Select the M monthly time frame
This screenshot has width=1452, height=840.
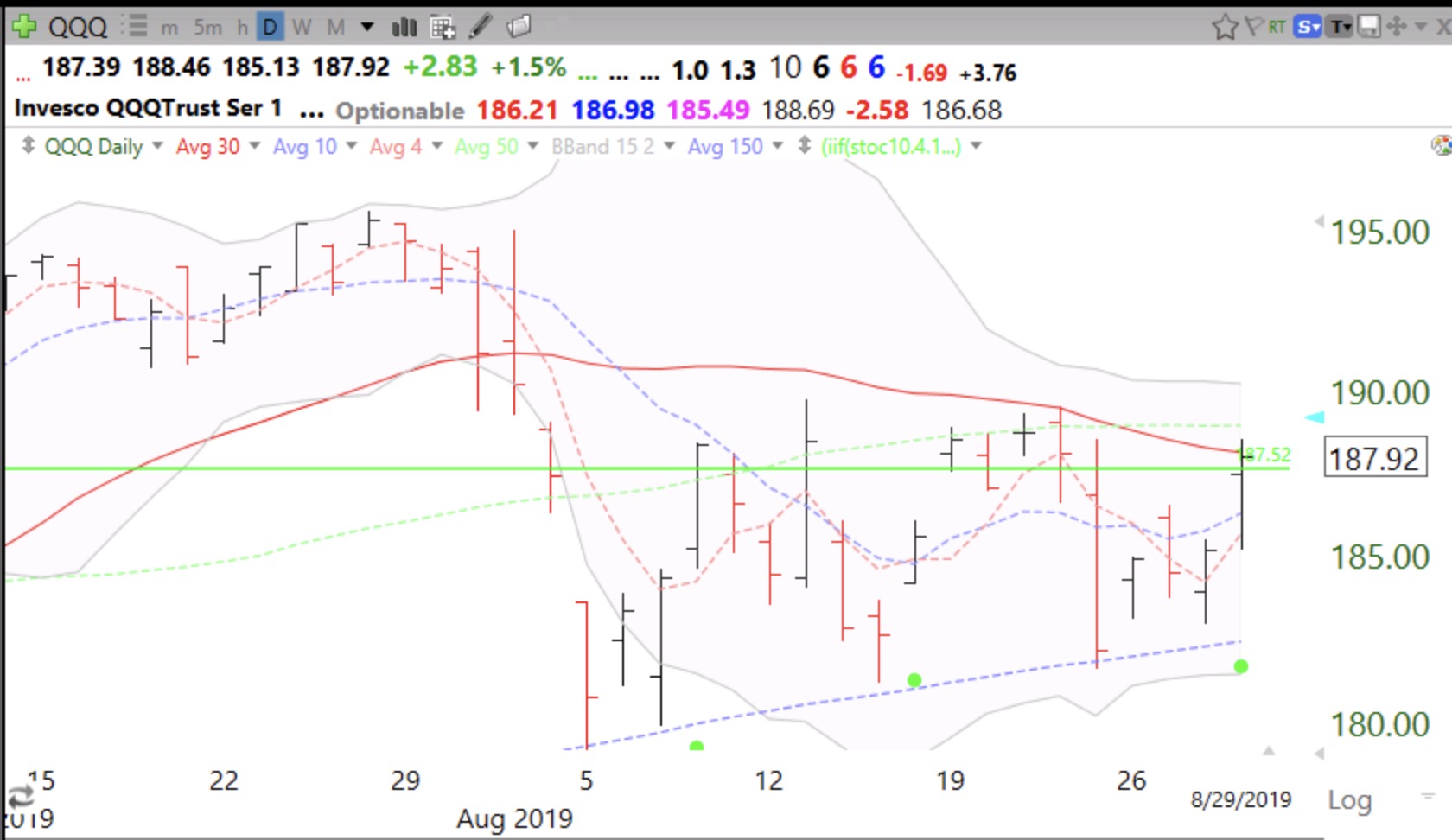[336, 28]
